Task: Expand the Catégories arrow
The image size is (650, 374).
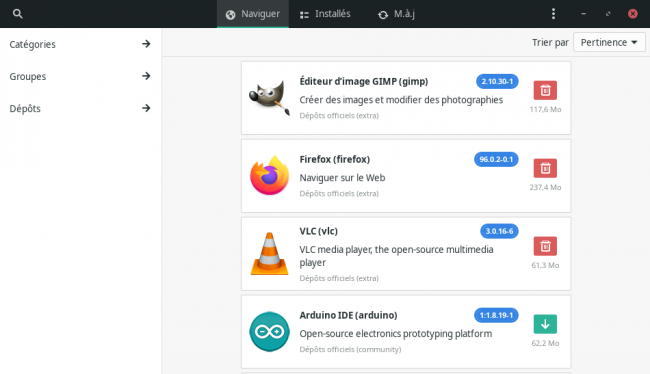Action: point(146,44)
